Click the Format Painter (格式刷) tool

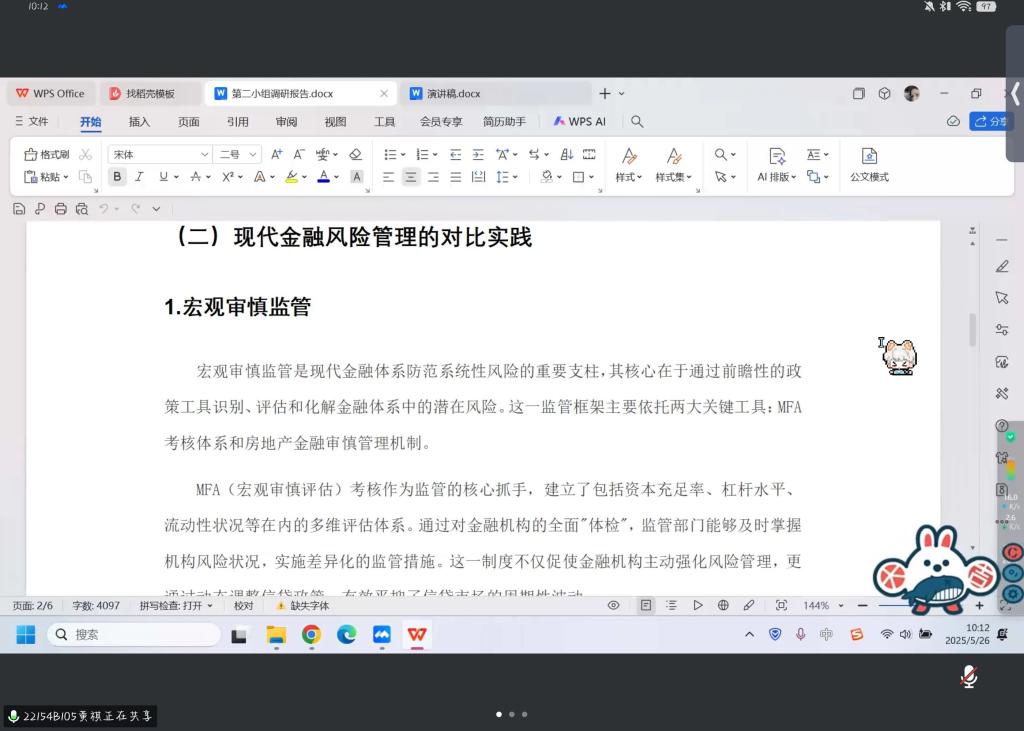(46, 154)
